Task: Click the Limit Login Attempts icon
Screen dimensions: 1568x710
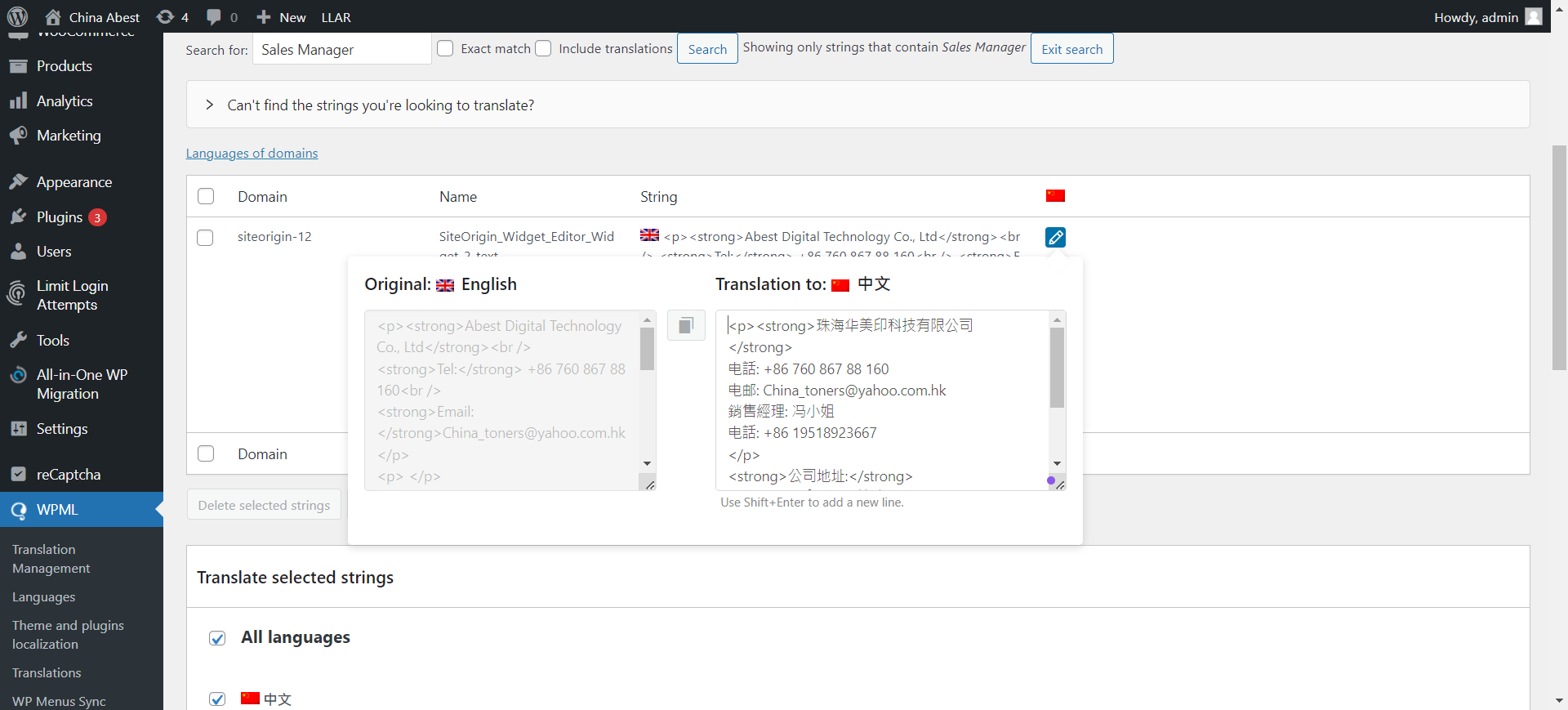Action: 17,294
